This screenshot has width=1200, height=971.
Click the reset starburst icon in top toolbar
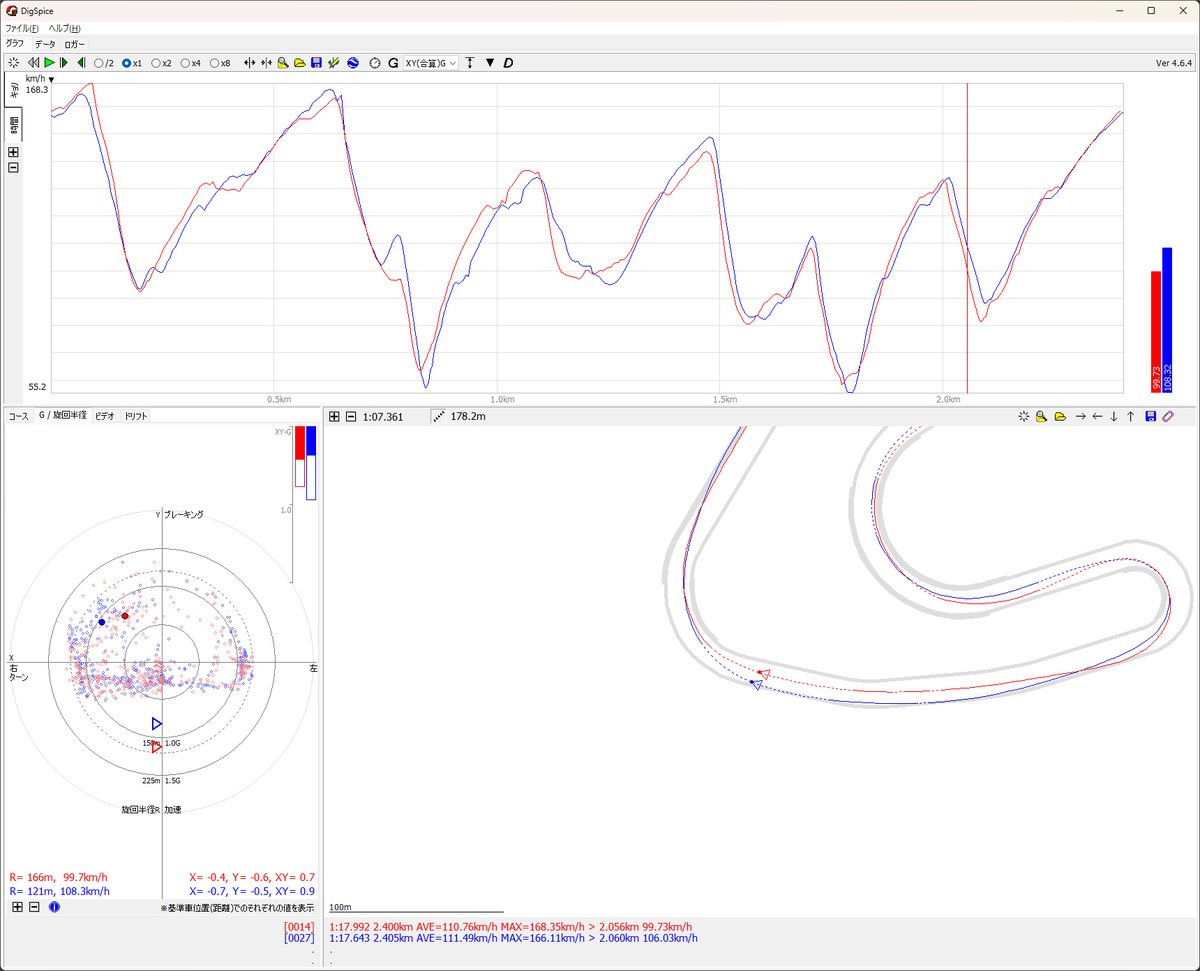(x=13, y=63)
